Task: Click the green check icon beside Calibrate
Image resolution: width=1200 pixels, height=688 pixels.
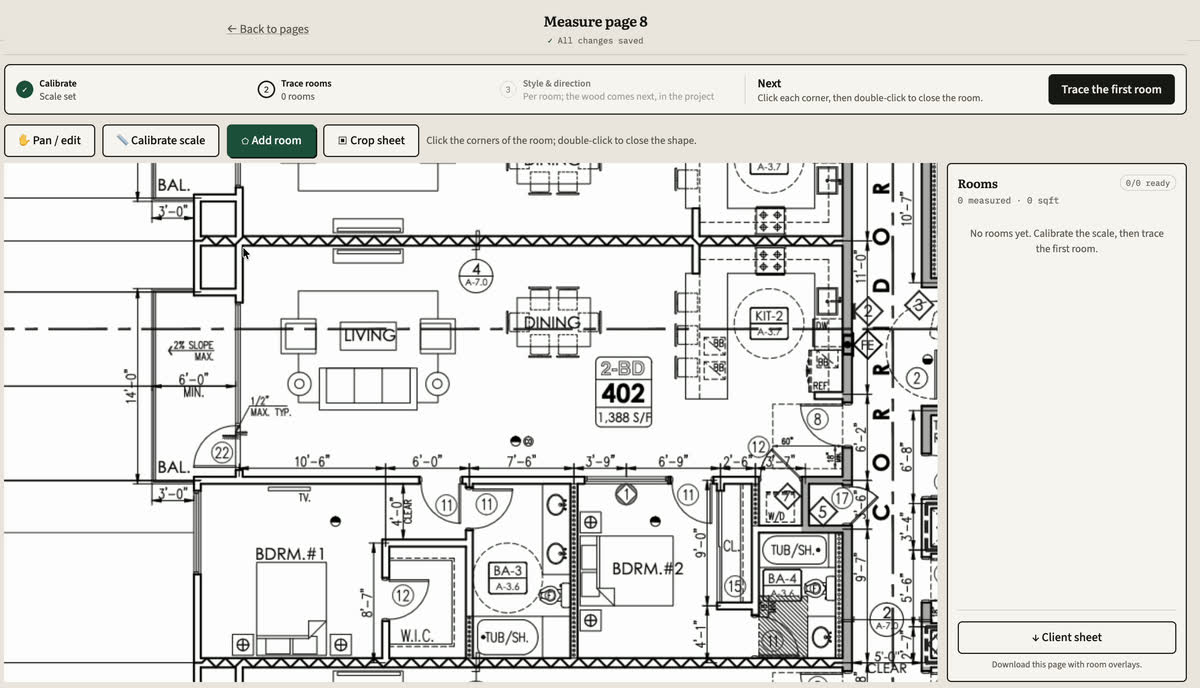Action: point(24,90)
